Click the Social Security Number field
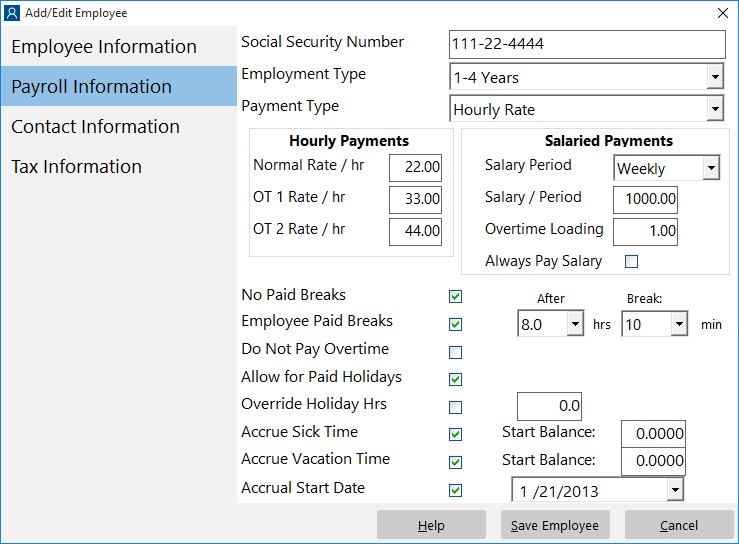The width and height of the screenshot is (739, 544). coord(587,44)
